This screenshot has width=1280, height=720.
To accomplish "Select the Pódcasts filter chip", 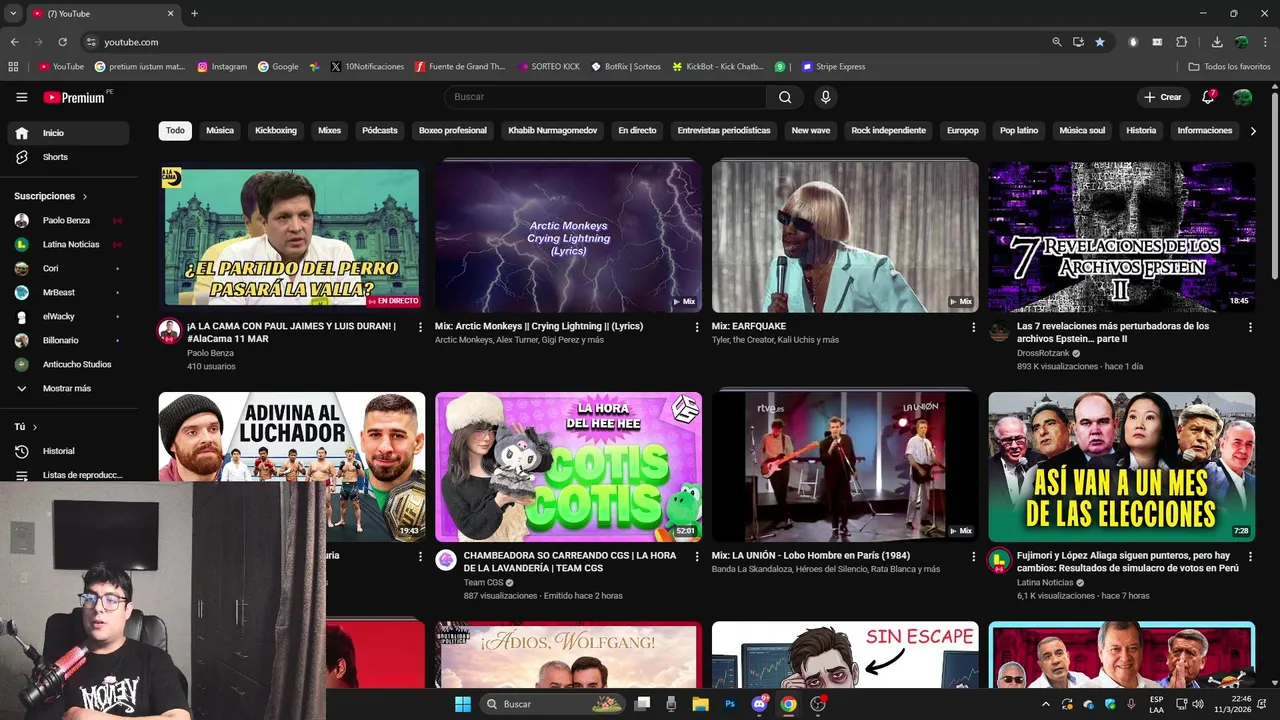I will pyautogui.click(x=380, y=131).
